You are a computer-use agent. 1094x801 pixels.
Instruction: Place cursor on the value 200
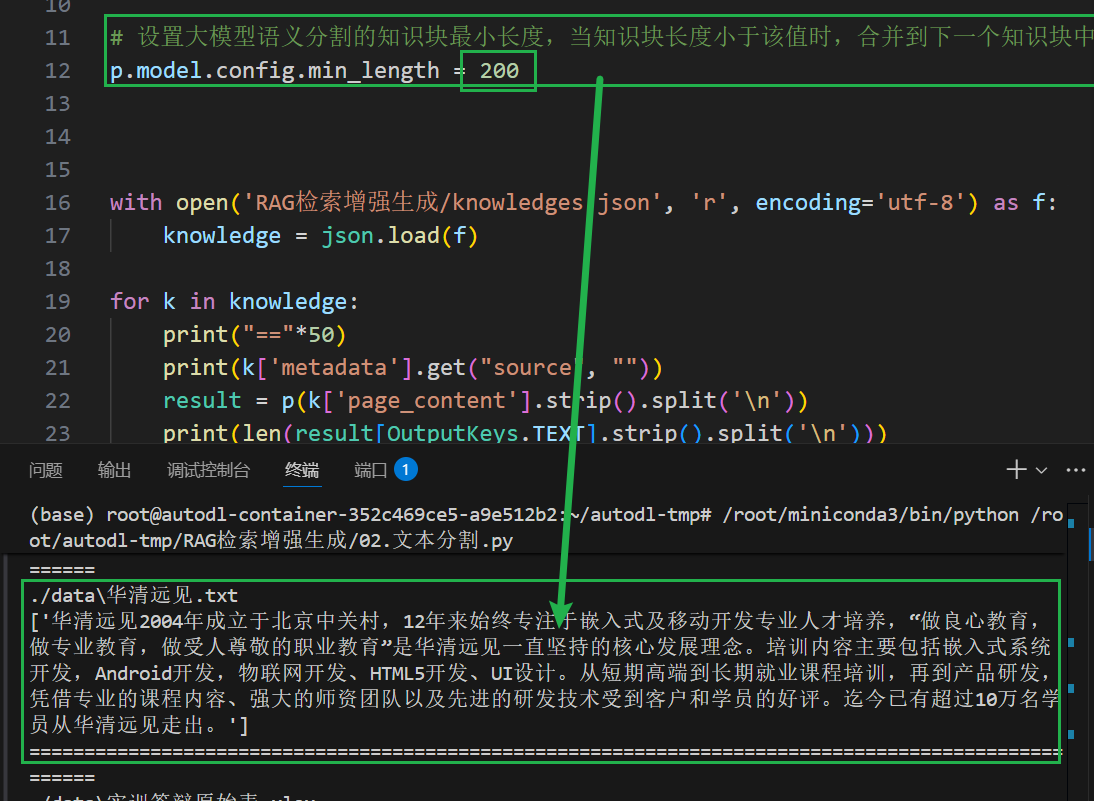pos(499,71)
